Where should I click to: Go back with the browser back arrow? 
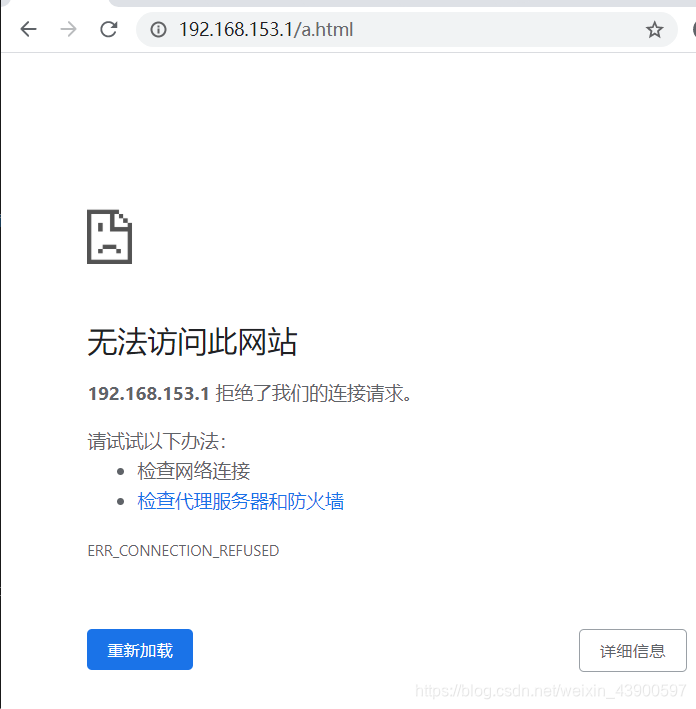tap(28, 29)
